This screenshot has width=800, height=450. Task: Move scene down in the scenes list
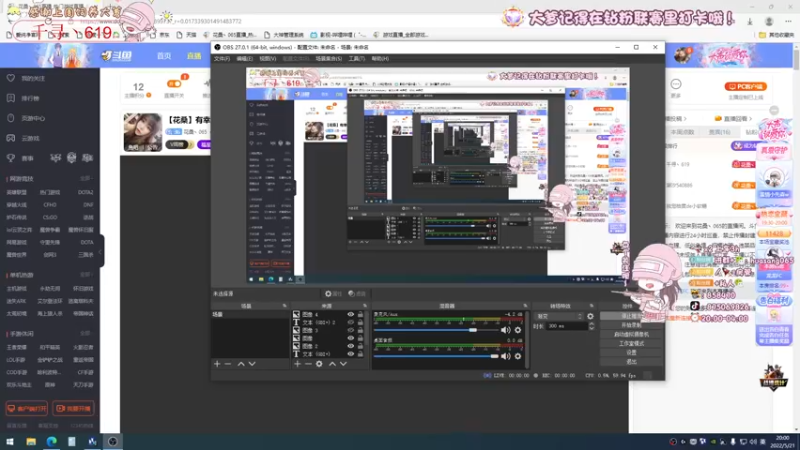click(252, 364)
